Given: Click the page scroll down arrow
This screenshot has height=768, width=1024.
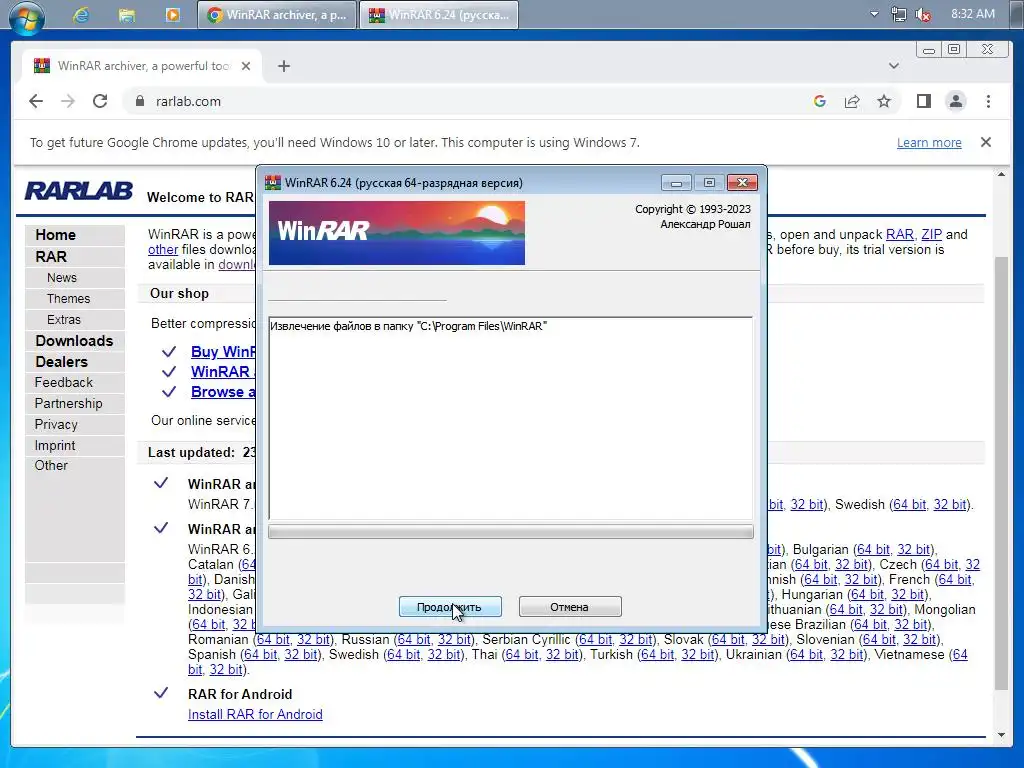Looking at the screenshot, I should [1001, 735].
